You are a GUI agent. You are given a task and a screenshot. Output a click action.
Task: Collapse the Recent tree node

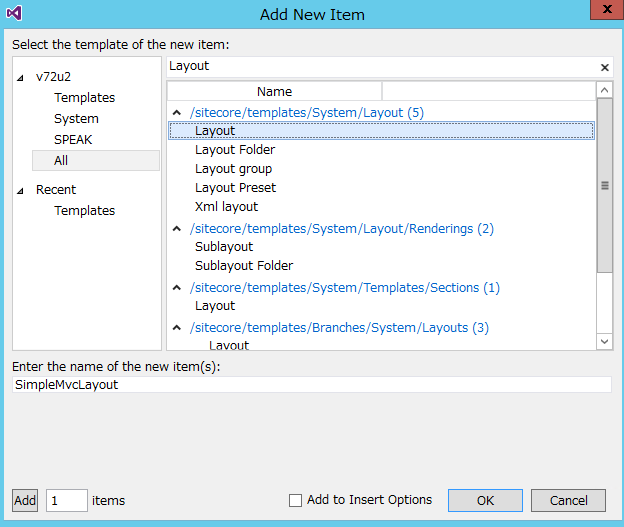click(x=20, y=191)
